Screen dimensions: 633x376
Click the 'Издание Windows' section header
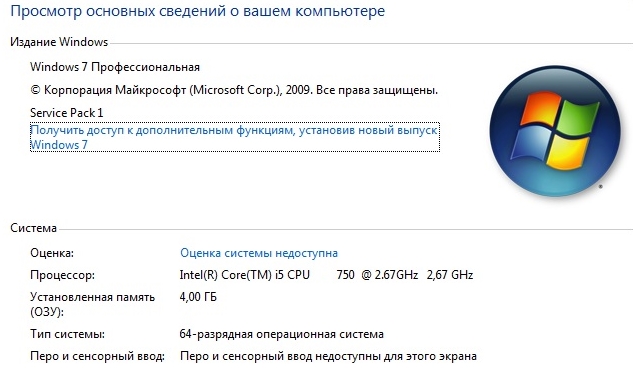pyautogui.click(x=59, y=42)
